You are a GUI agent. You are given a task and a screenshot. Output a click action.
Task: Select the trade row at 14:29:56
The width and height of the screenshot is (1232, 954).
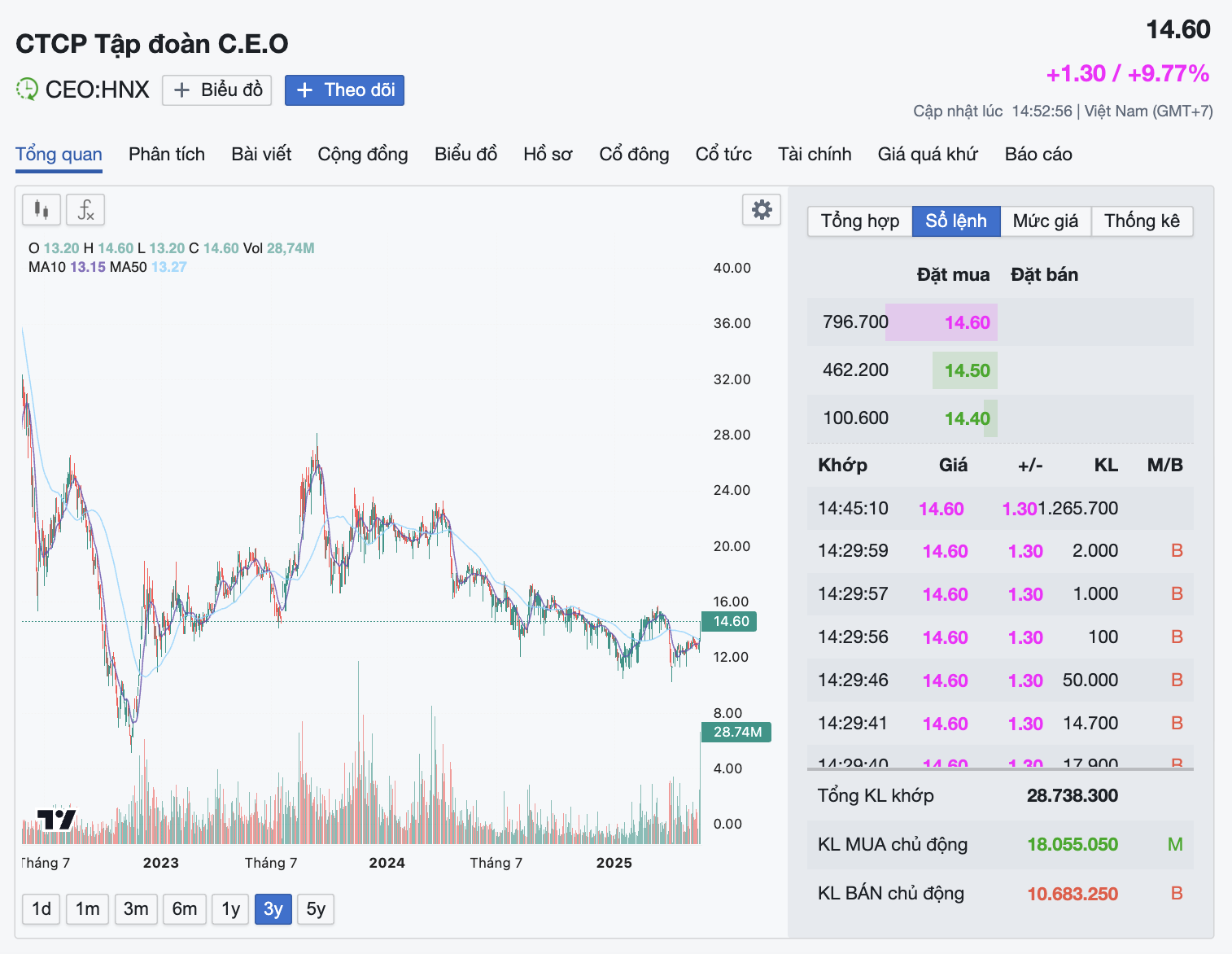tap(1000, 637)
